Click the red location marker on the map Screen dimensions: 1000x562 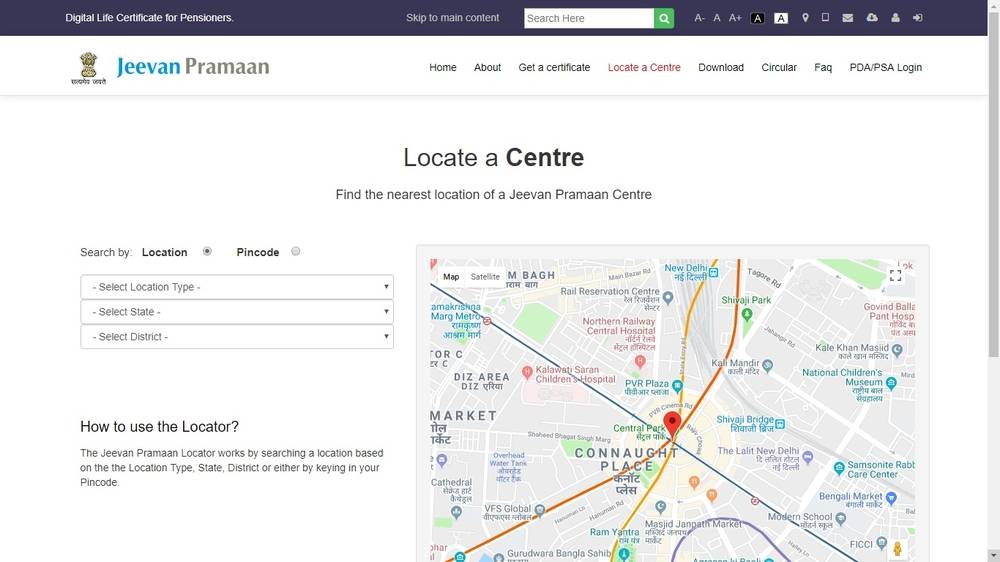point(672,424)
